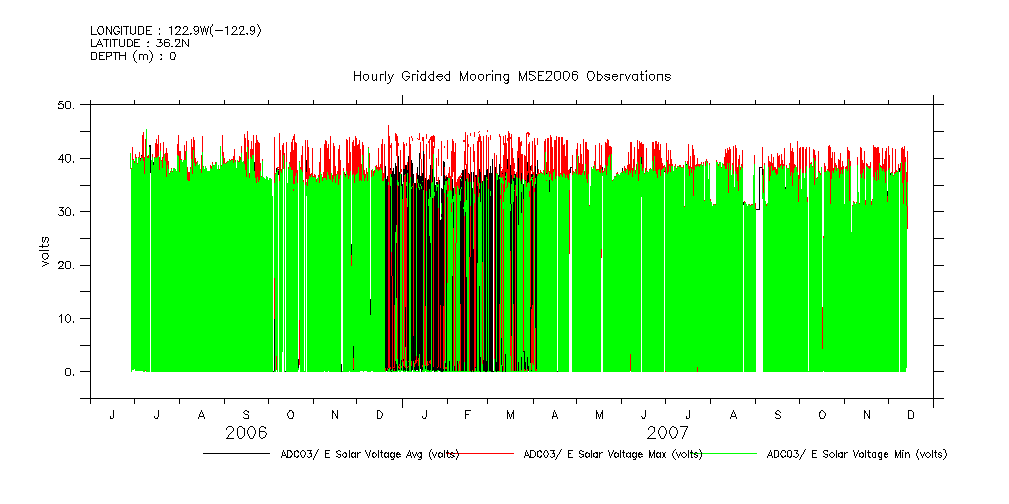Click the 2006 year label on x-axis

click(x=246, y=433)
